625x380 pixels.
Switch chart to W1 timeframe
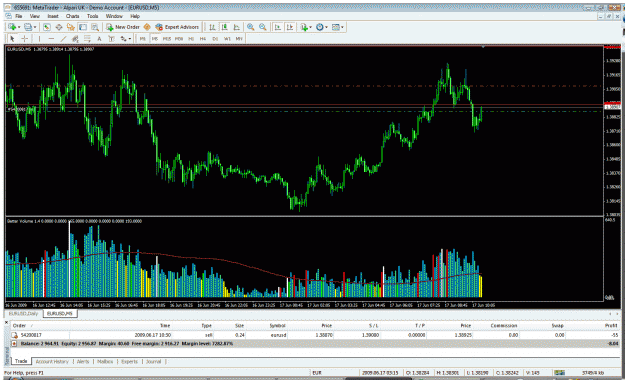pyautogui.click(x=227, y=39)
